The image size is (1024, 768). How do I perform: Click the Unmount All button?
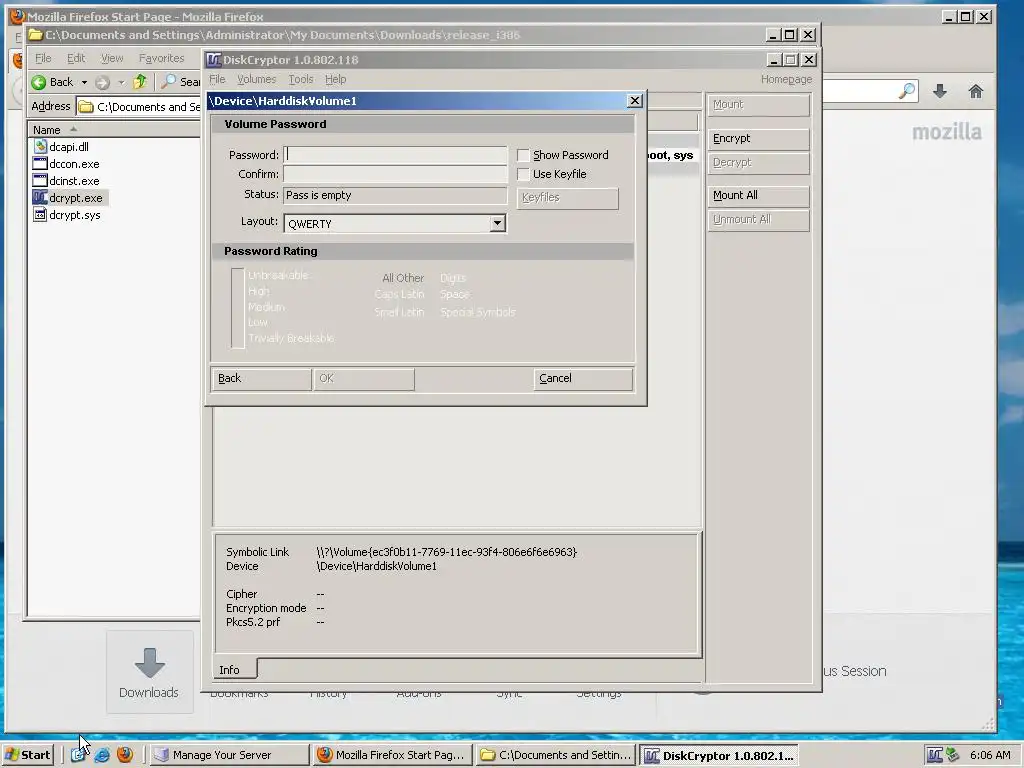(x=758, y=219)
